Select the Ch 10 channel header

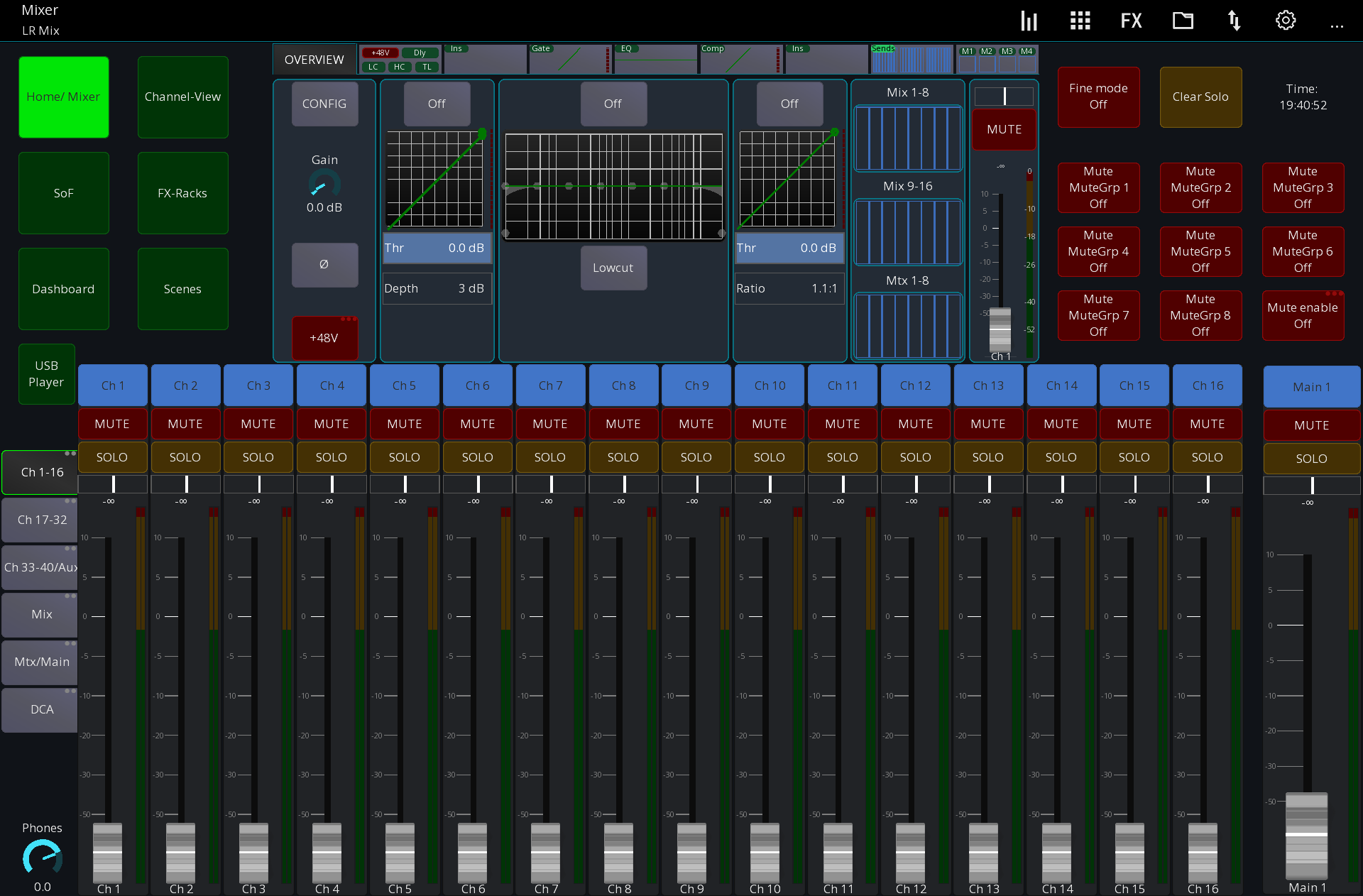click(x=770, y=386)
